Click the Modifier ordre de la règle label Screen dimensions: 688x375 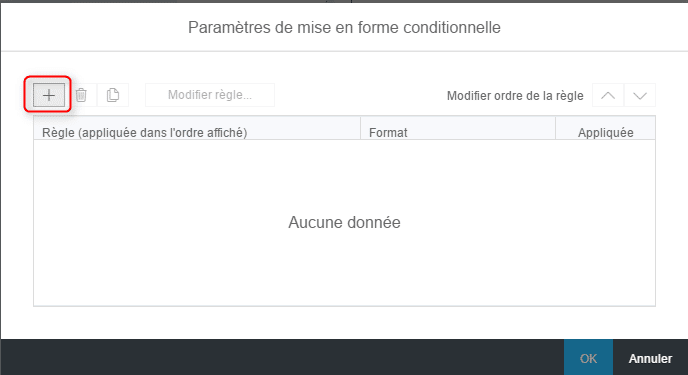point(515,96)
